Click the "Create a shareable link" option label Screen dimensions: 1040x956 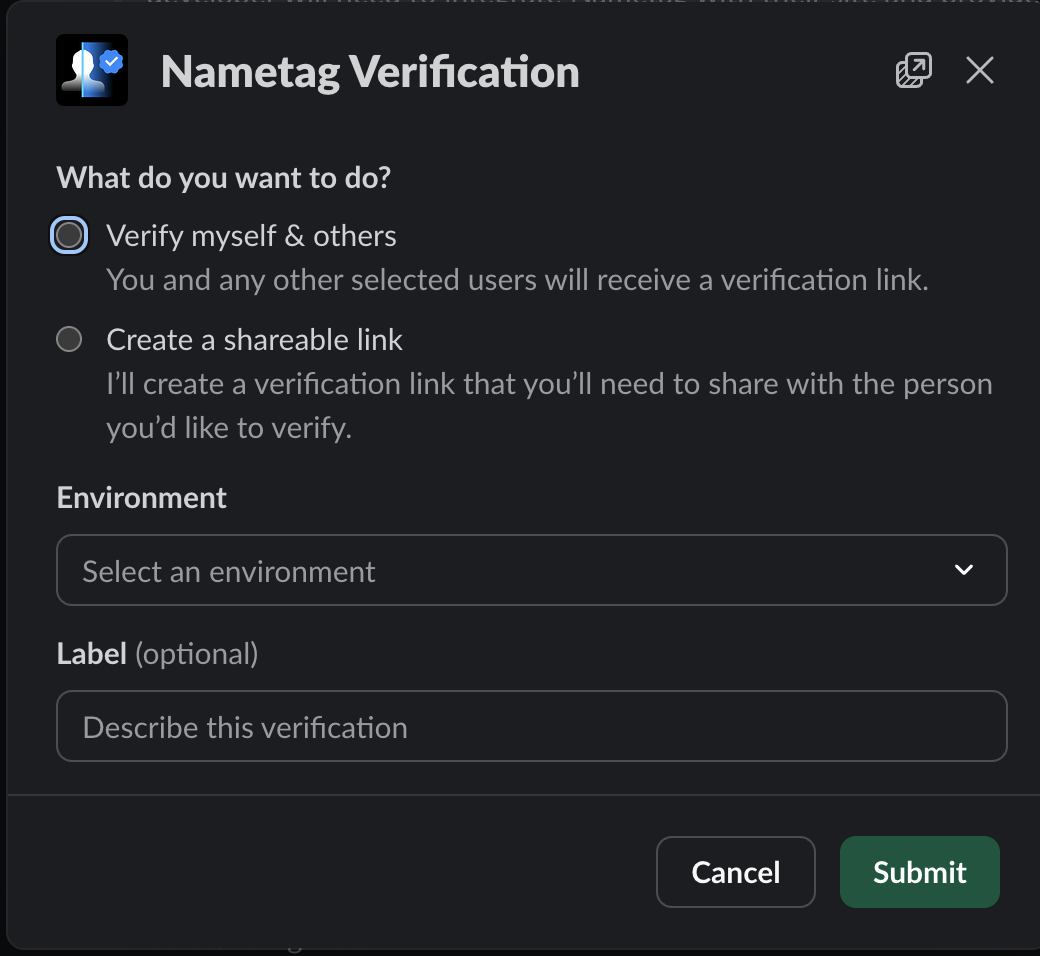tap(254, 340)
